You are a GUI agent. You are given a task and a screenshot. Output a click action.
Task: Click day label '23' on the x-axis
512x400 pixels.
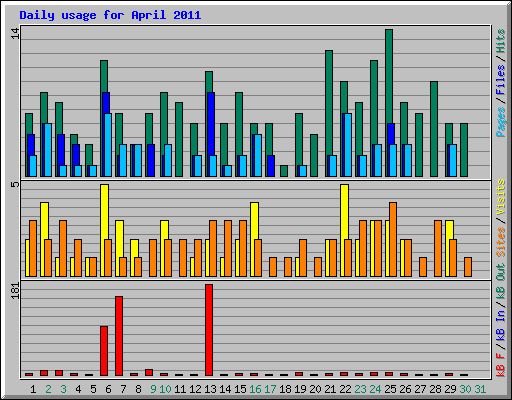[x=360, y=389]
